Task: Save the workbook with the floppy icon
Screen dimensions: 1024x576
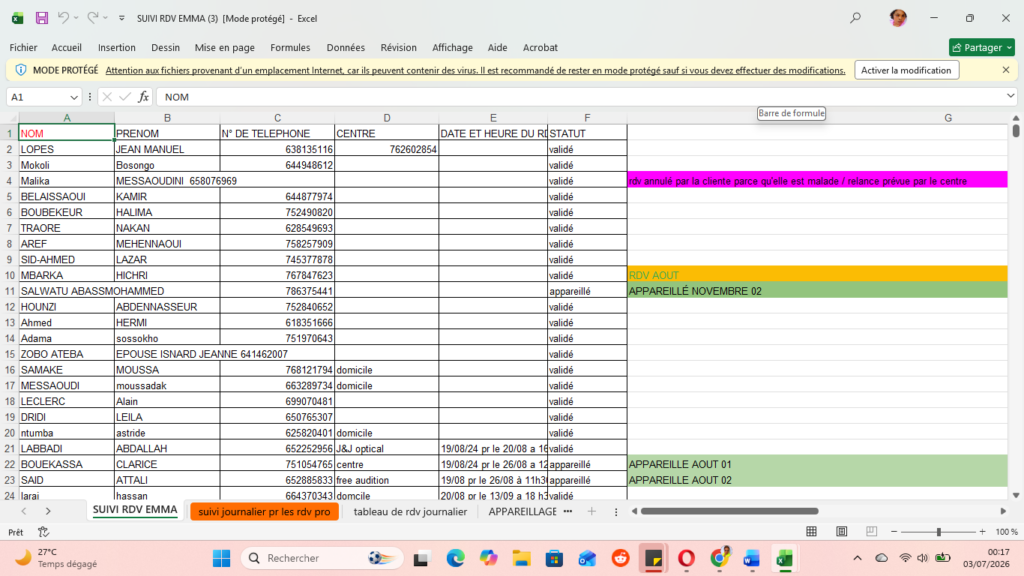Action: 42,18
